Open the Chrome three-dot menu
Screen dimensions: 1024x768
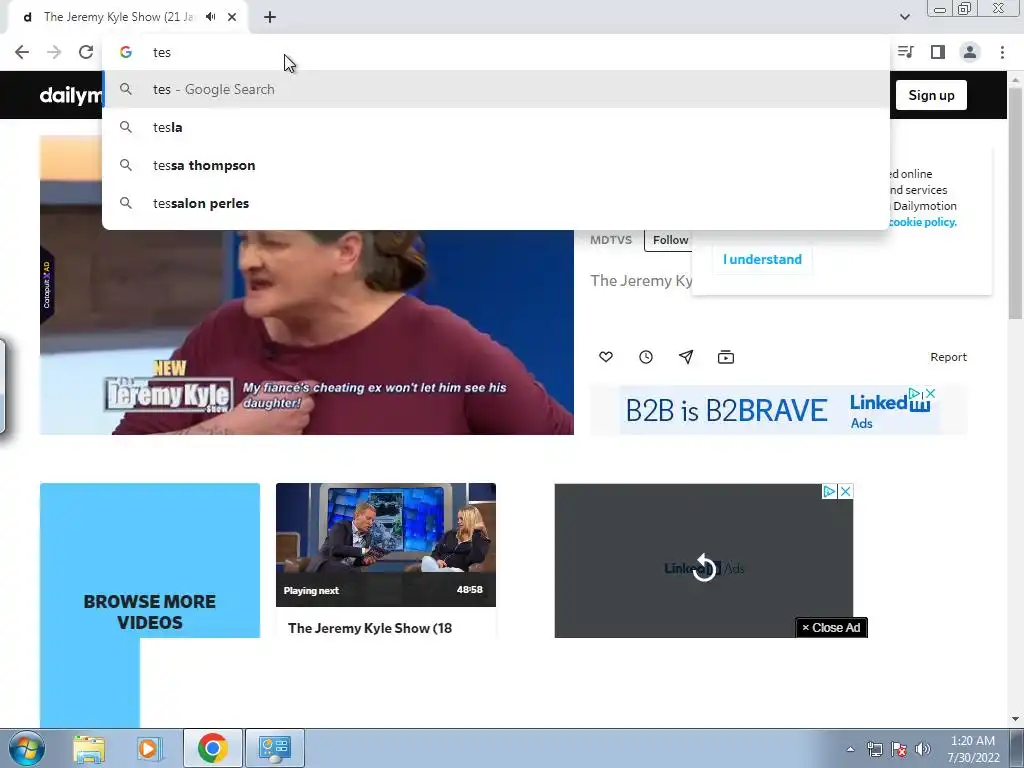pyautogui.click(x=1002, y=52)
